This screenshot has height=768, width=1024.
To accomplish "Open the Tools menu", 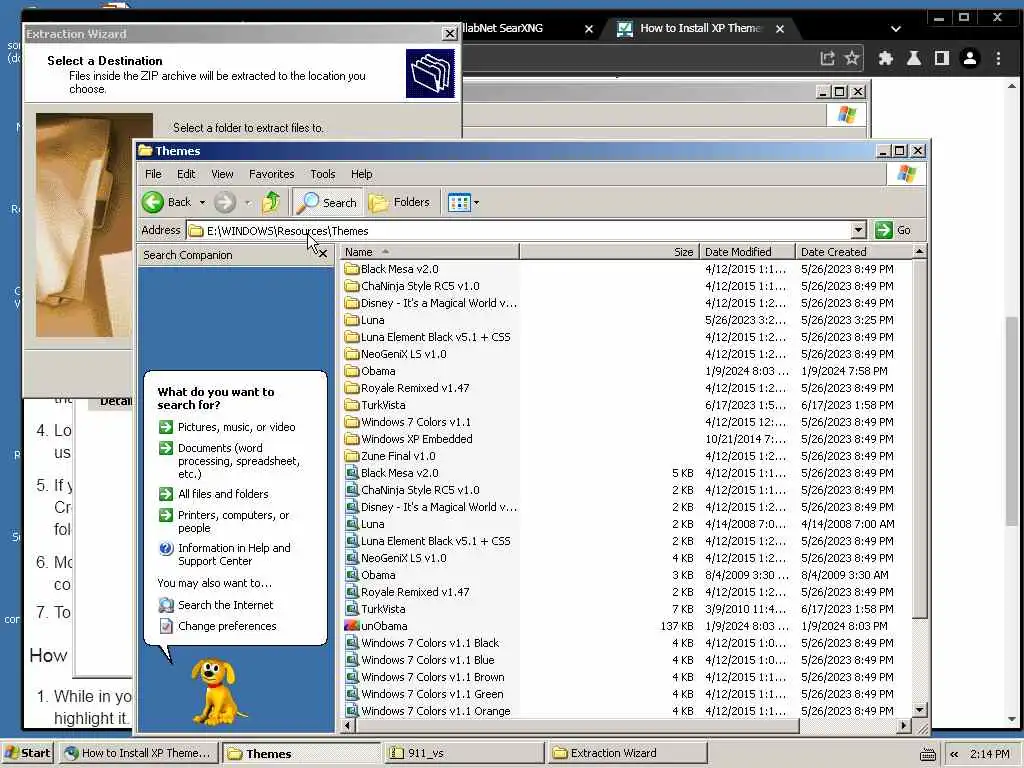I will coord(323,174).
